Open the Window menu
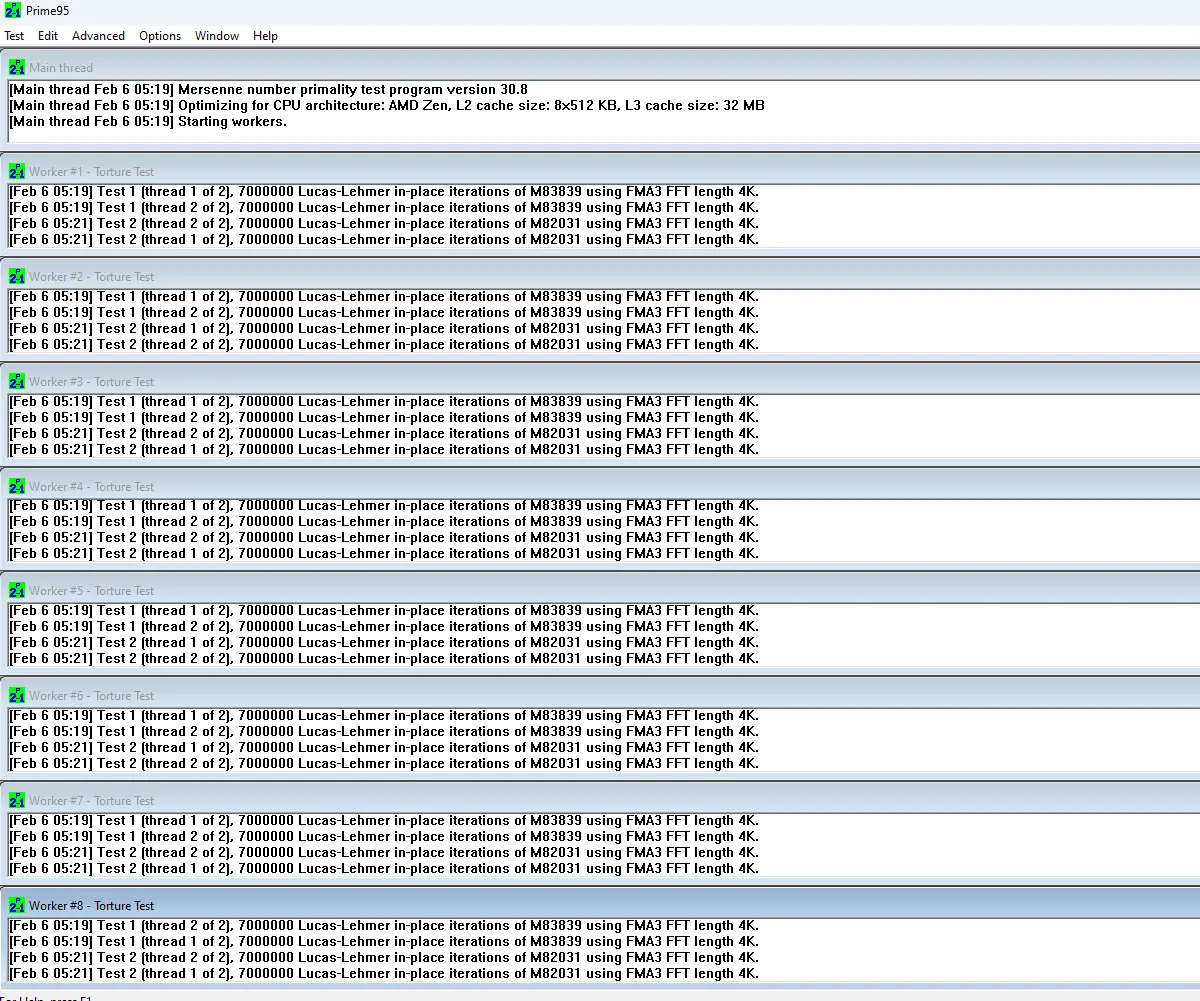Screen dimensions: 1200x1001 tap(217, 36)
